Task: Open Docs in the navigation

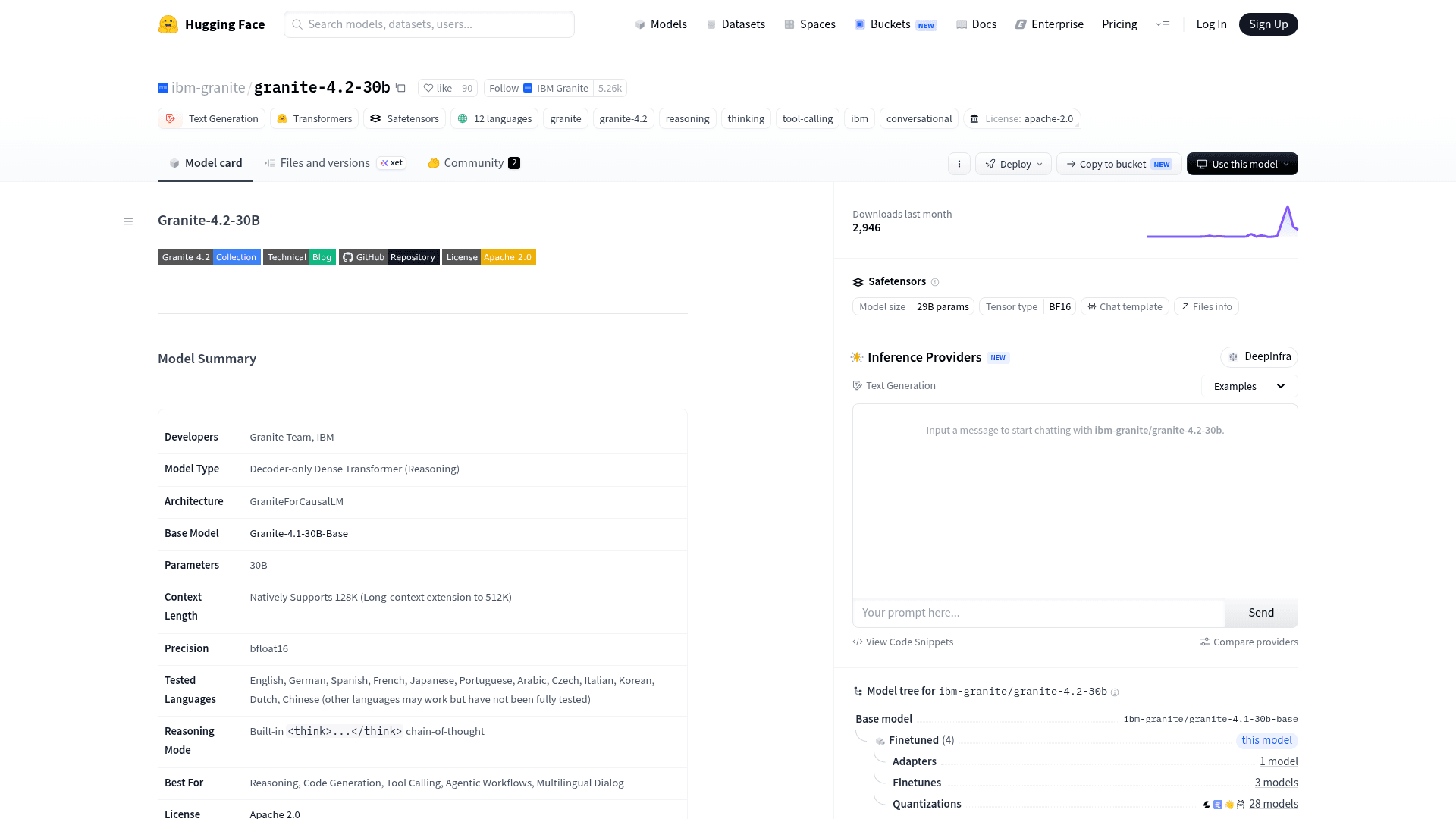Action: point(977,24)
